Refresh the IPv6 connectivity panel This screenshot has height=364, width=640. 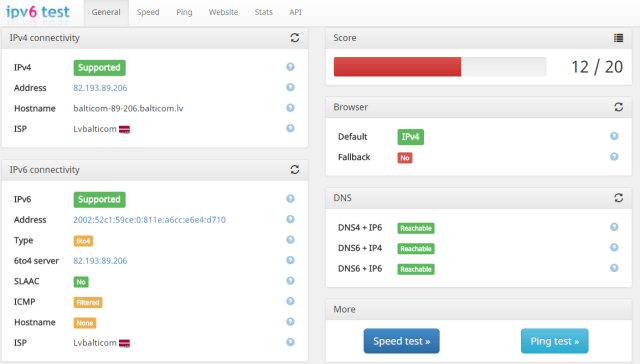click(x=295, y=169)
